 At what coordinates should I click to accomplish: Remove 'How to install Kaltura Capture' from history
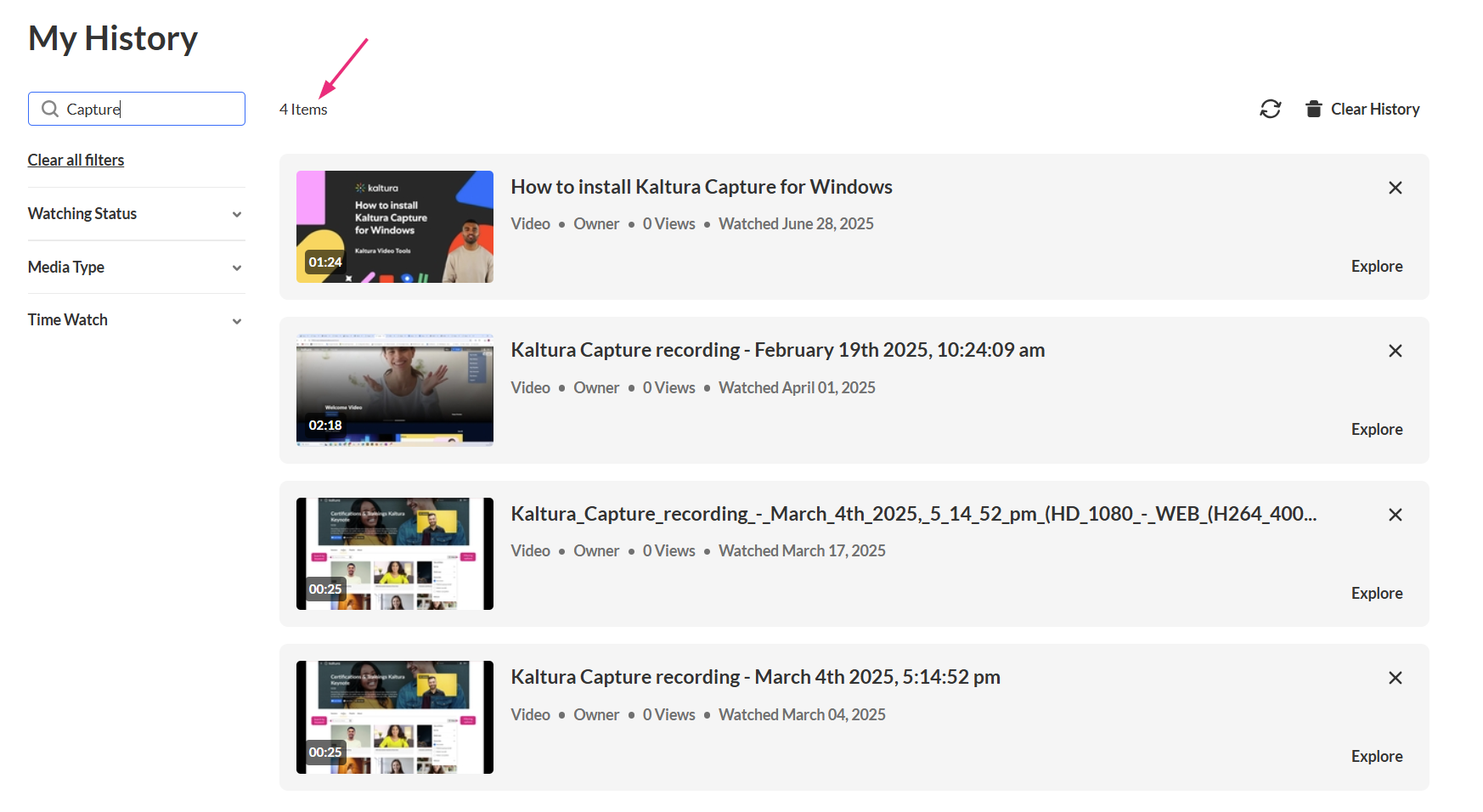pos(1395,188)
